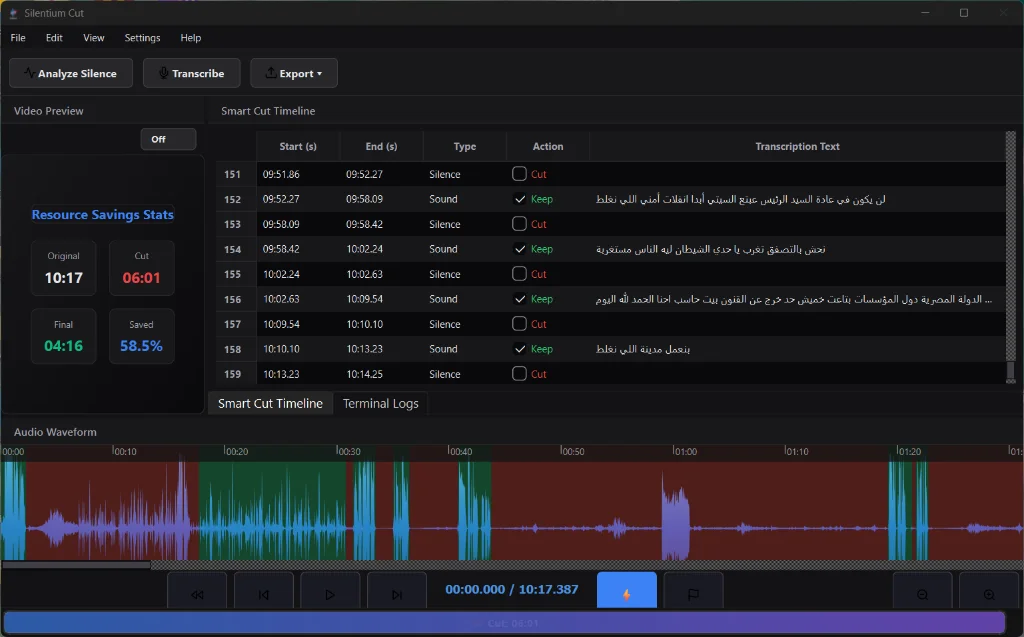1024x637 pixels.
Task: Open the View menu
Action: tap(93, 38)
